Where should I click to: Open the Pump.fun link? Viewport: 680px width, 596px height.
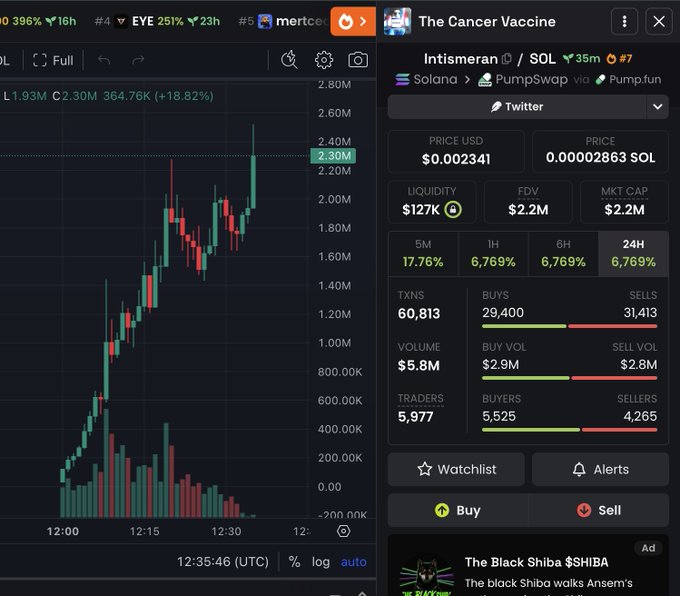[628, 79]
